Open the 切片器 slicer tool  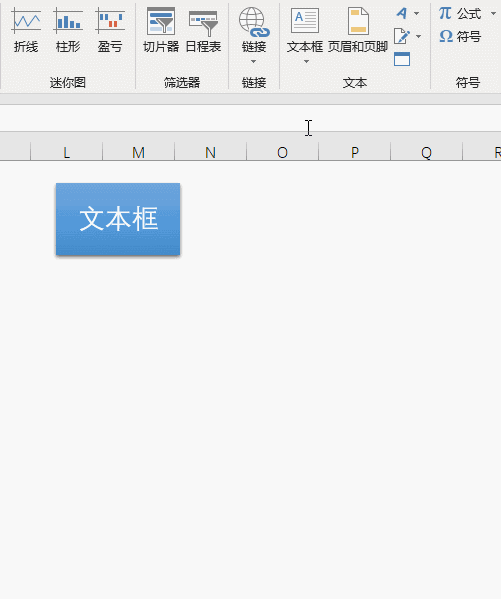tap(161, 31)
